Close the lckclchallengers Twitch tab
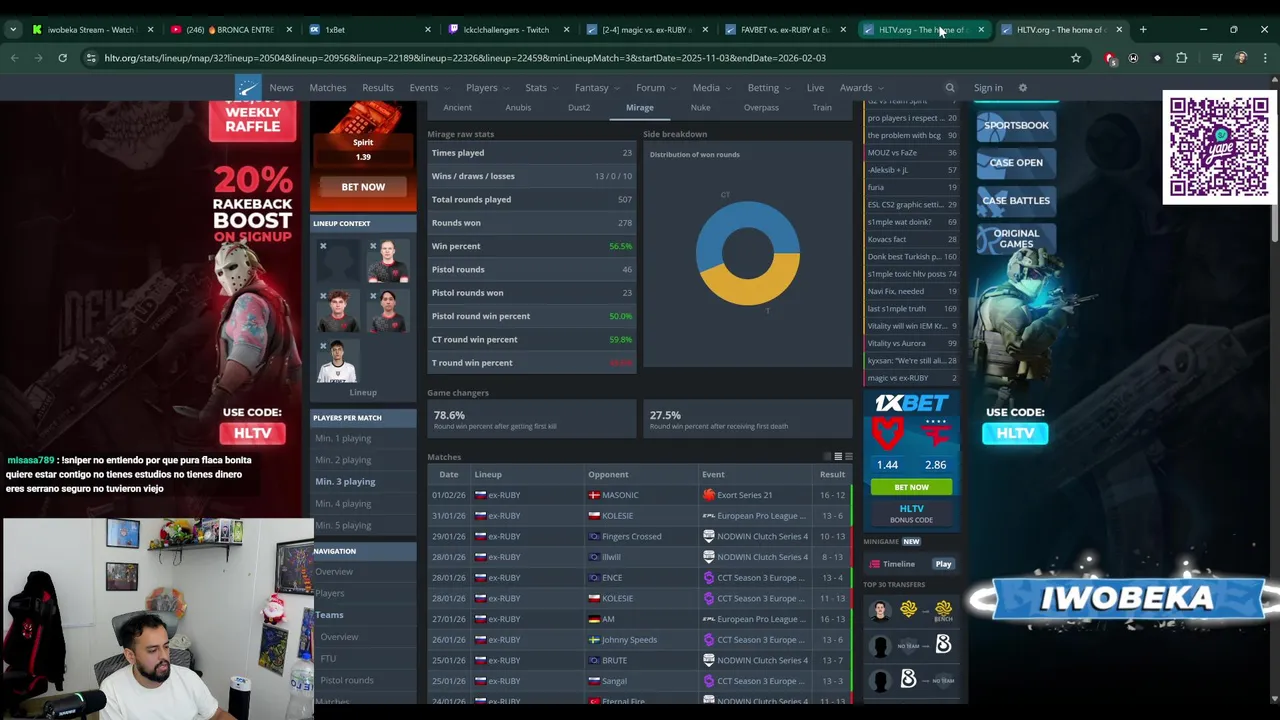Screen dimensions: 1280x720 pos(566,29)
